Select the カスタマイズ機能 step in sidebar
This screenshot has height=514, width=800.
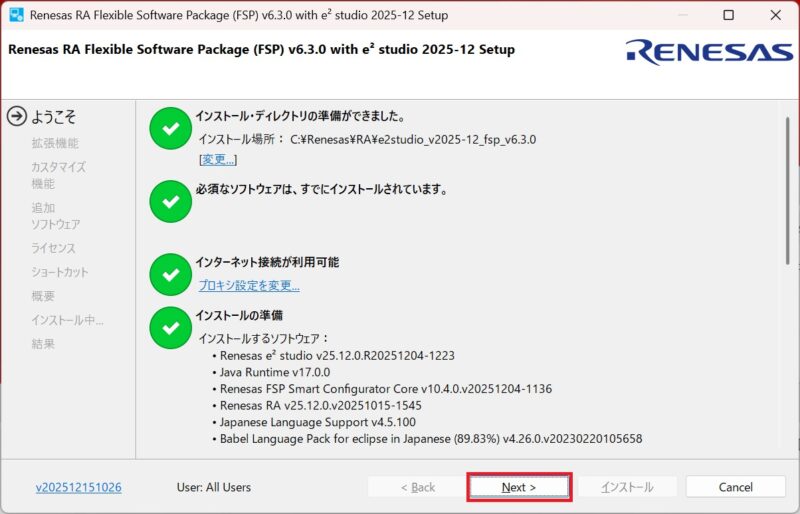point(59,175)
